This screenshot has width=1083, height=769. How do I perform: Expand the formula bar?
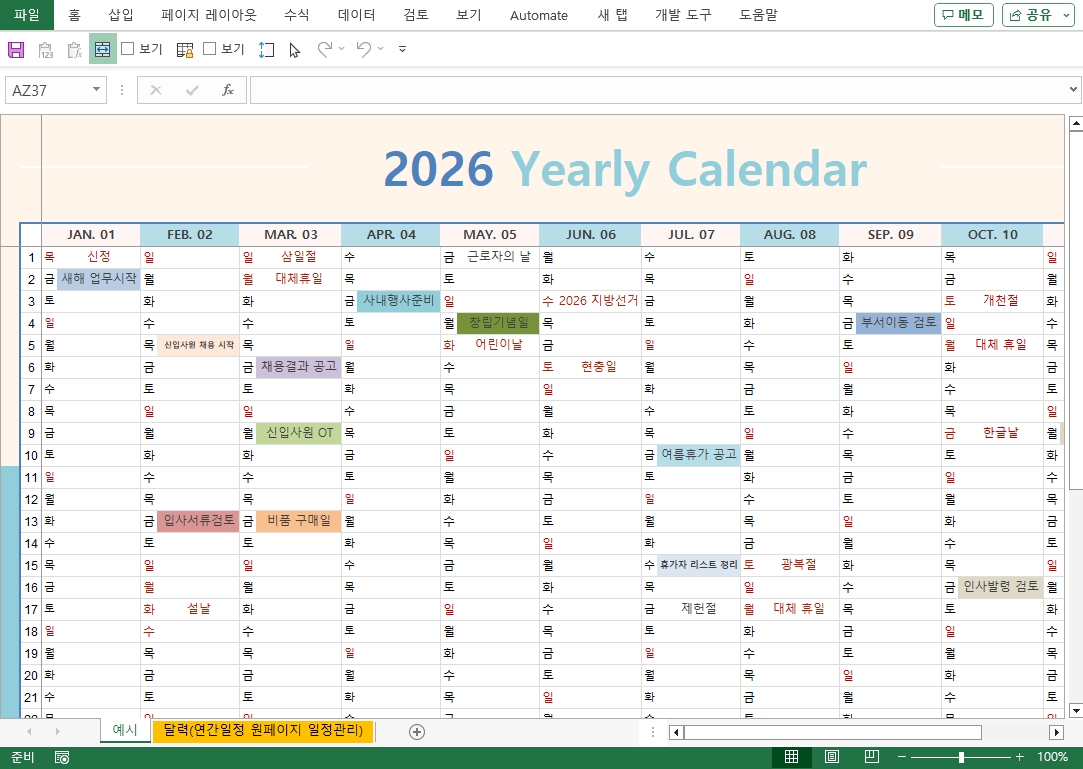[x=1073, y=90]
